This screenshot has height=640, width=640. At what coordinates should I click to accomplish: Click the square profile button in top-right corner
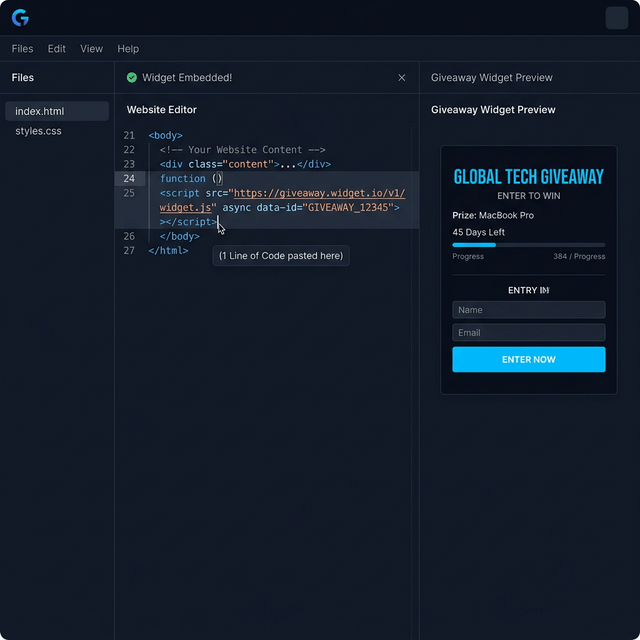(x=616, y=18)
